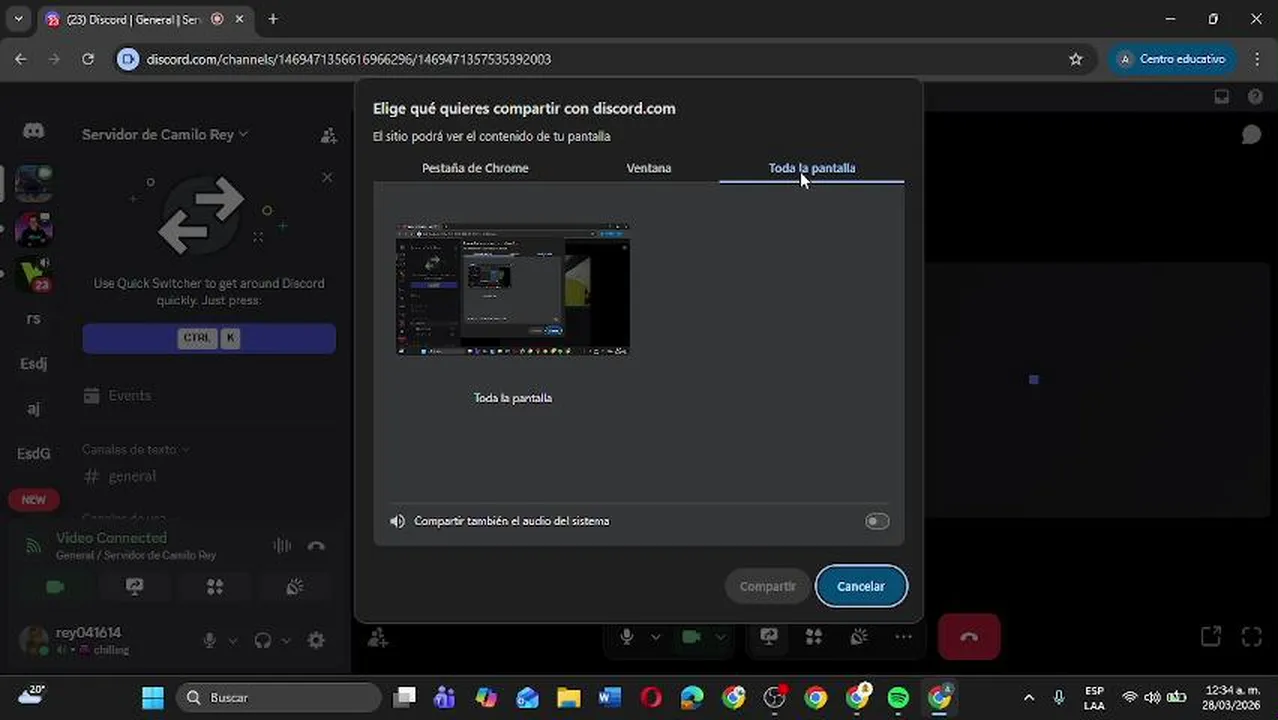The height and width of the screenshot is (720, 1278).
Task: Open the aj server icon
Action: click(33, 409)
